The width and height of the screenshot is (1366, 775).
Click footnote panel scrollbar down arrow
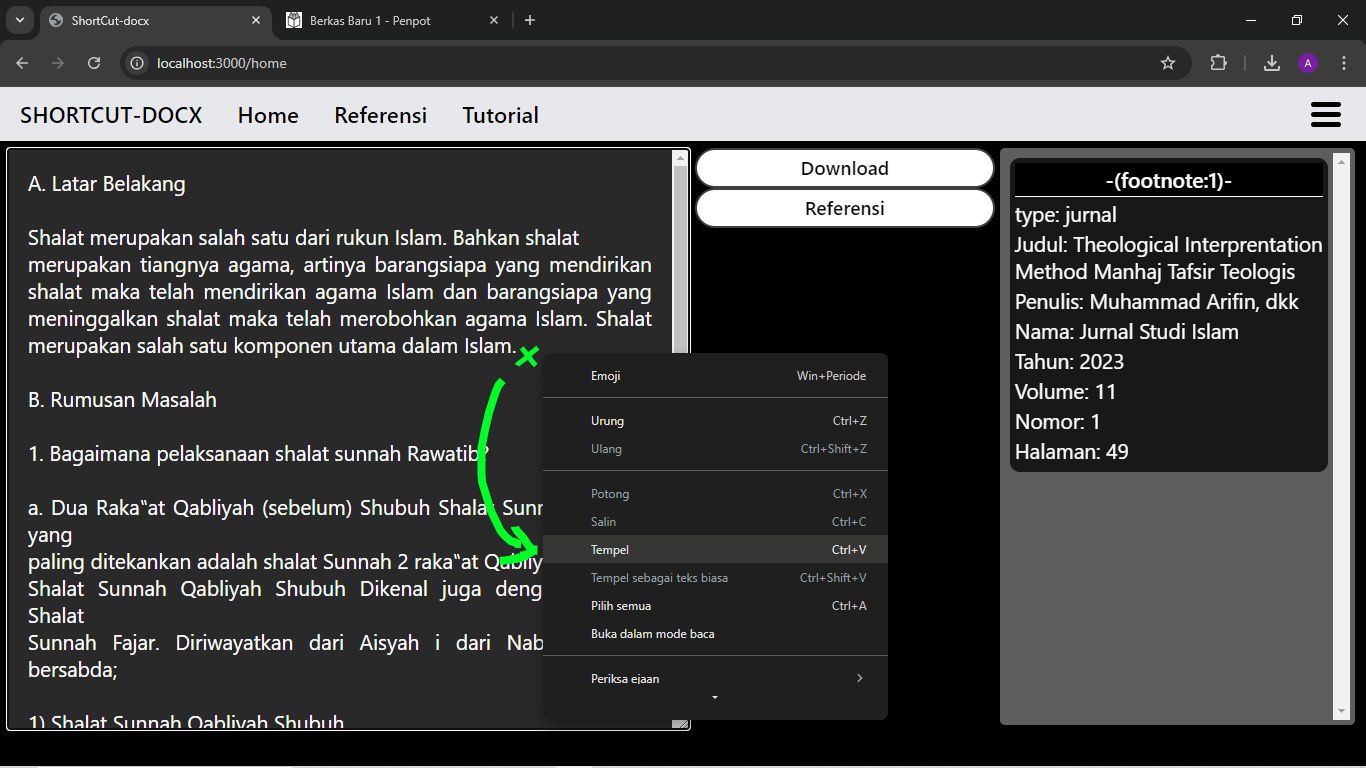point(1342,712)
